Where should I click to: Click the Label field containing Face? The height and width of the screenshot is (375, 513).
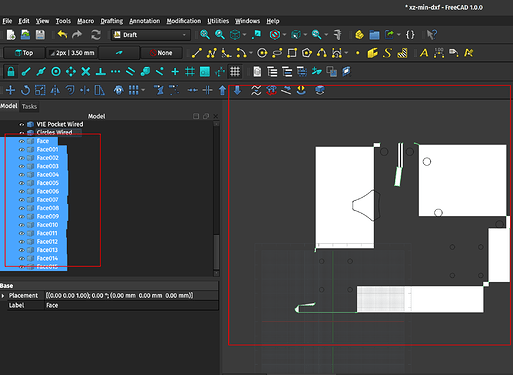(x=132, y=305)
